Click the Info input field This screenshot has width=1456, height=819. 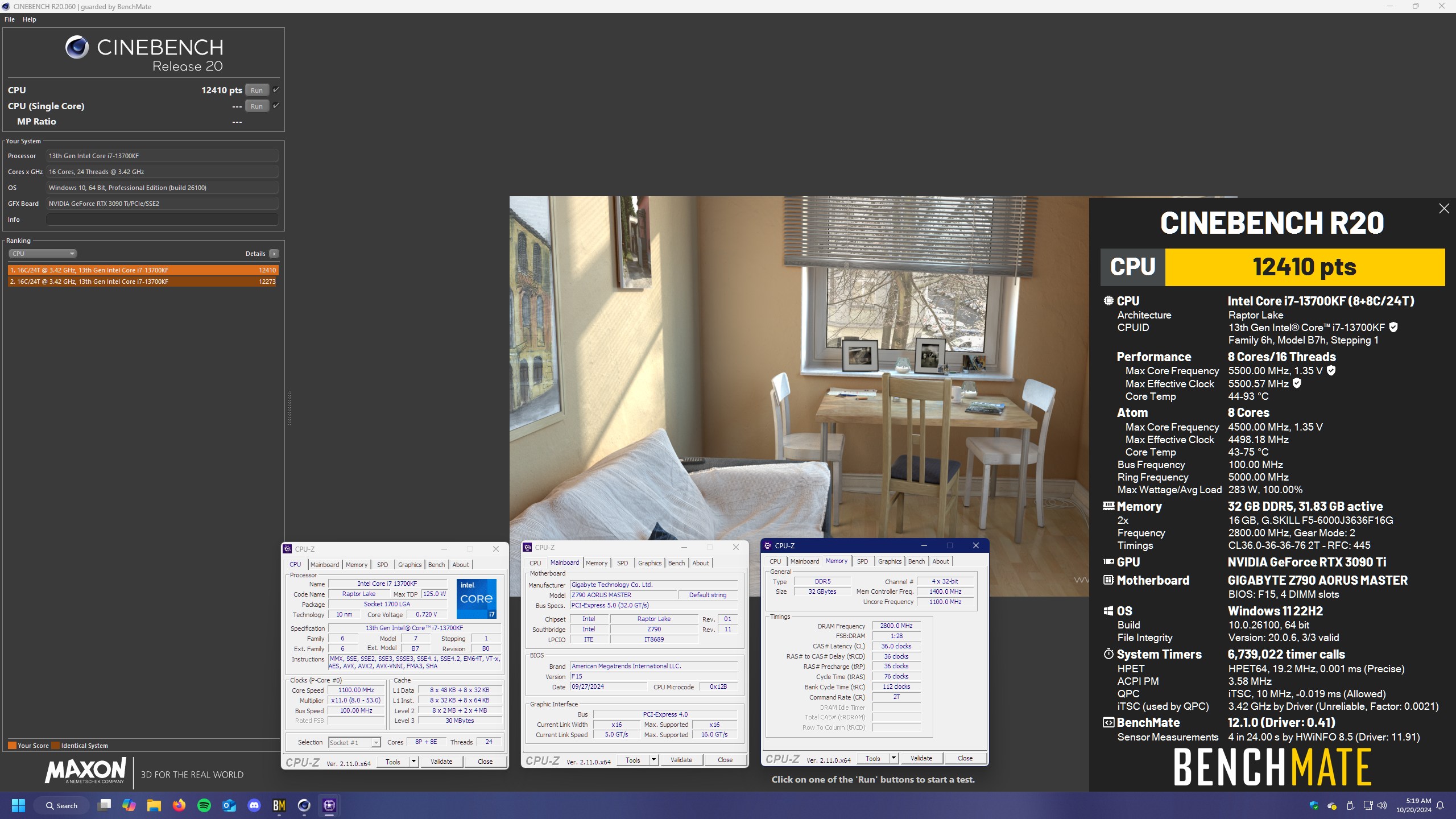tap(162, 220)
